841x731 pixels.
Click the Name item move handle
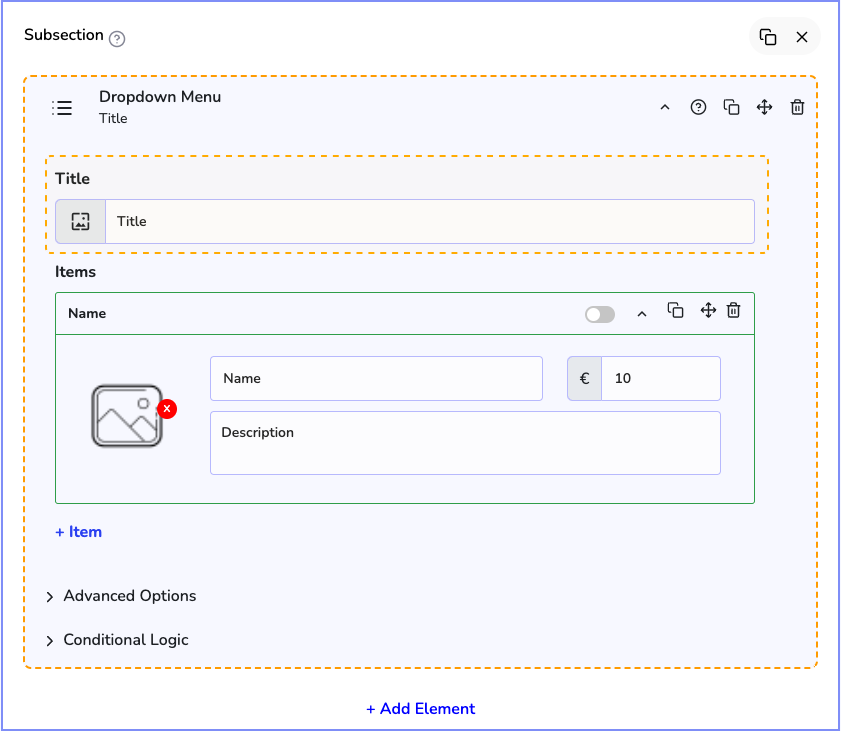[x=708, y=311]
